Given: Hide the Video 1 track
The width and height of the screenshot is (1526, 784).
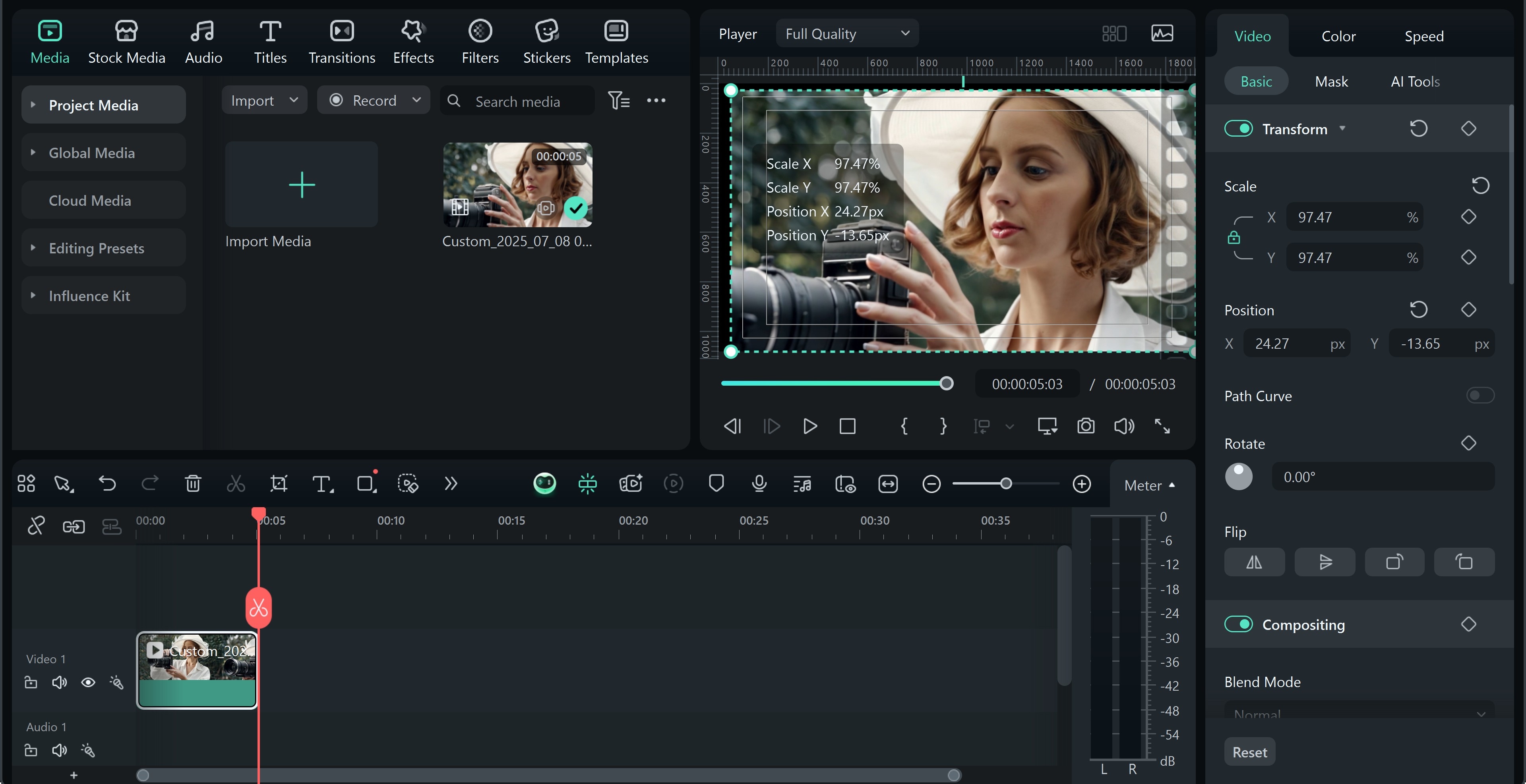Looking at the screenshot, I should click(x=88, y=683).
